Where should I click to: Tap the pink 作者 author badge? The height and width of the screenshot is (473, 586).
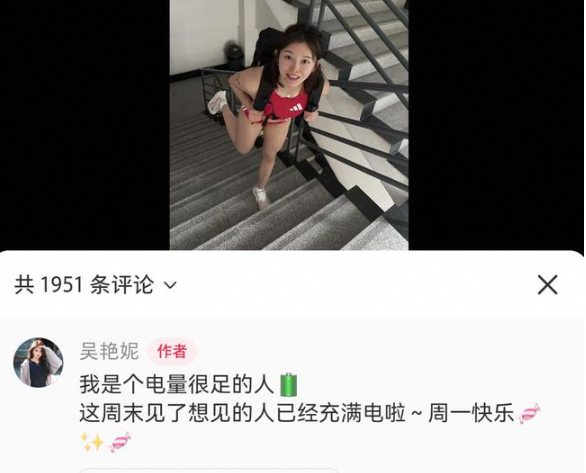pyautogui.click(x=172, y=351)
